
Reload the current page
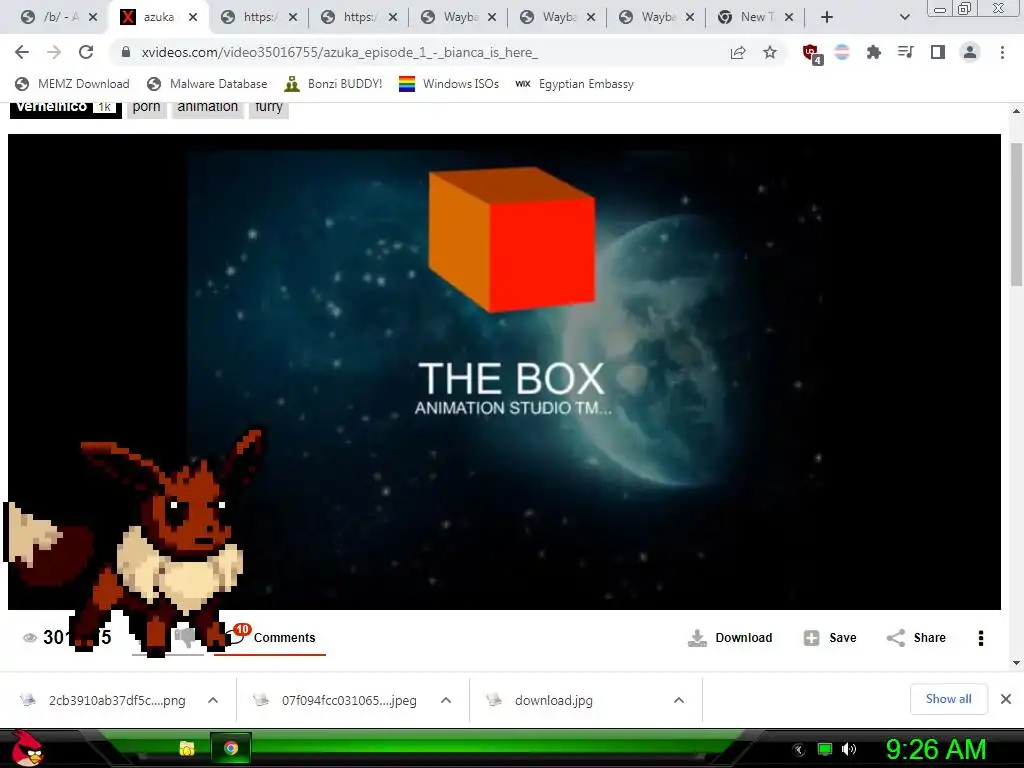[86, 52]
